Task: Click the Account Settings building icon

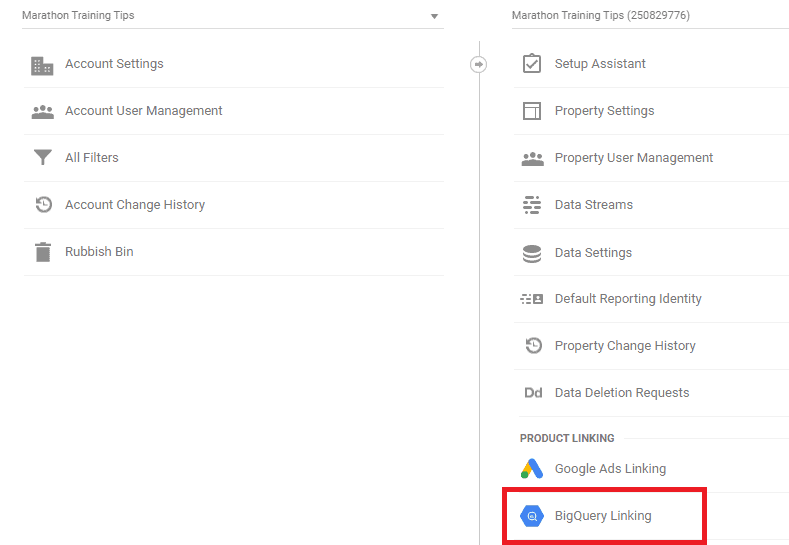Action: [42, 65]
